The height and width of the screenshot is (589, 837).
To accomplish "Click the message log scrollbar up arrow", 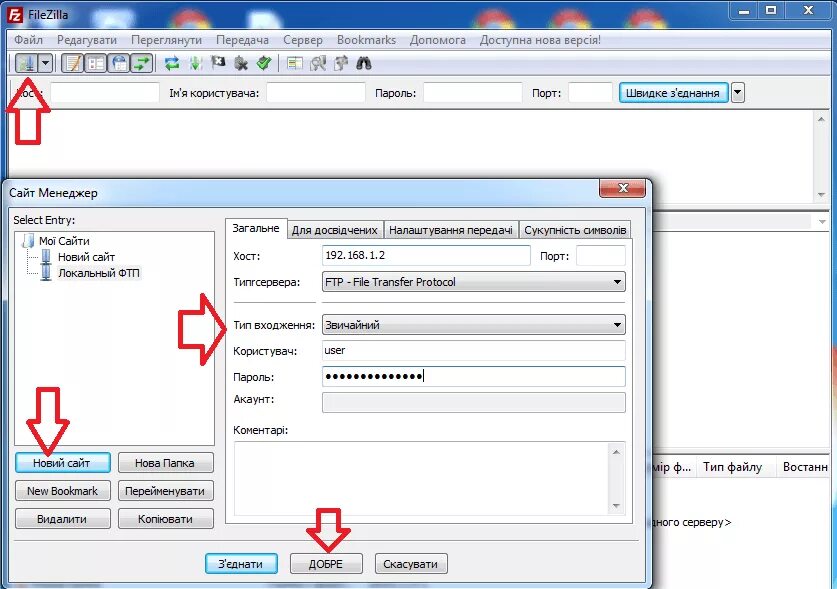I will (x=821, y=119).
